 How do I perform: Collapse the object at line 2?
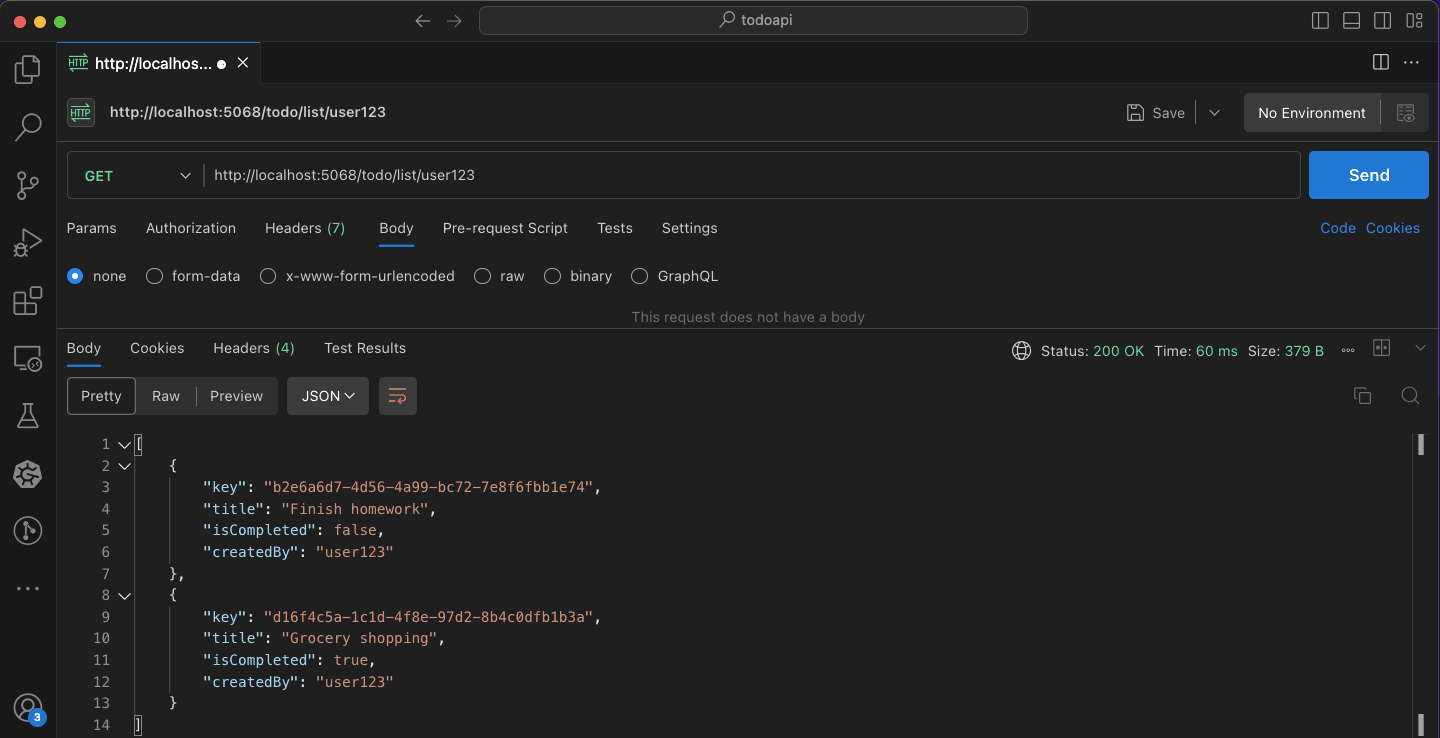tap(124, 466)
